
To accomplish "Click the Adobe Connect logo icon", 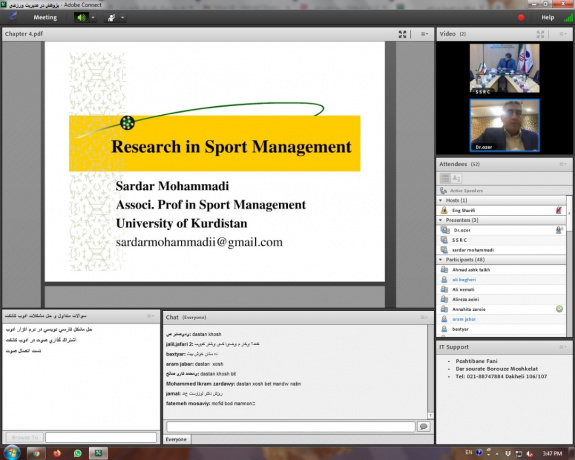I will tap(13, 17).
